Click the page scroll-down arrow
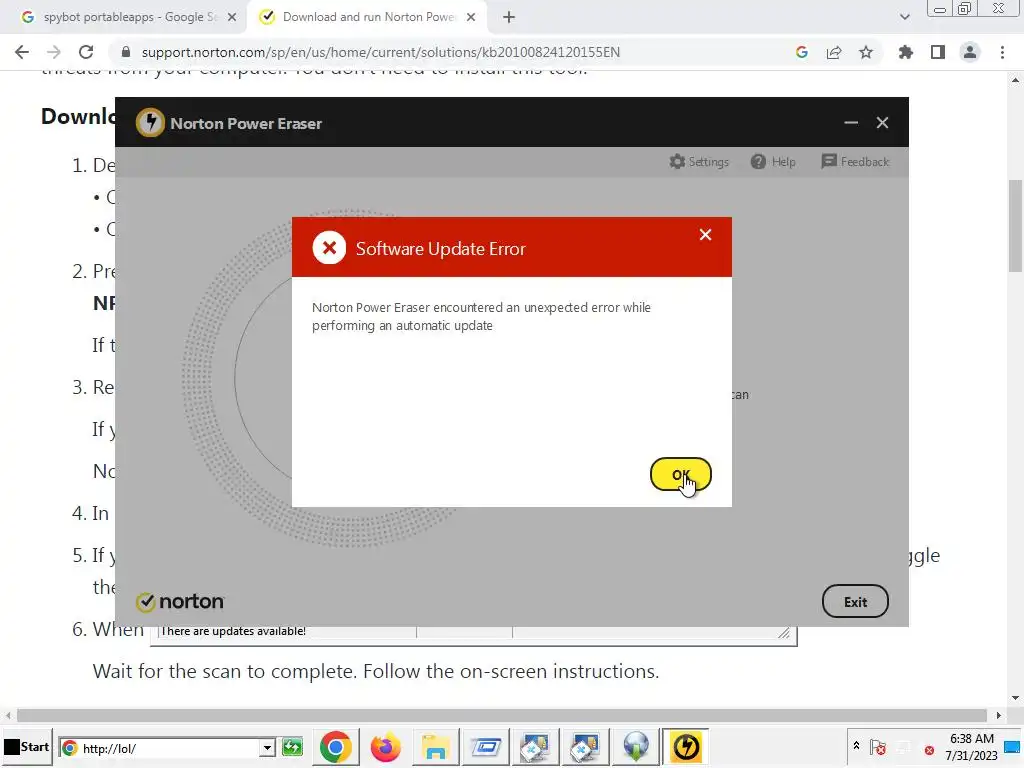The width and height of the screenshot is (1024, 768). pyautogui.click(x=1016, y=698)
